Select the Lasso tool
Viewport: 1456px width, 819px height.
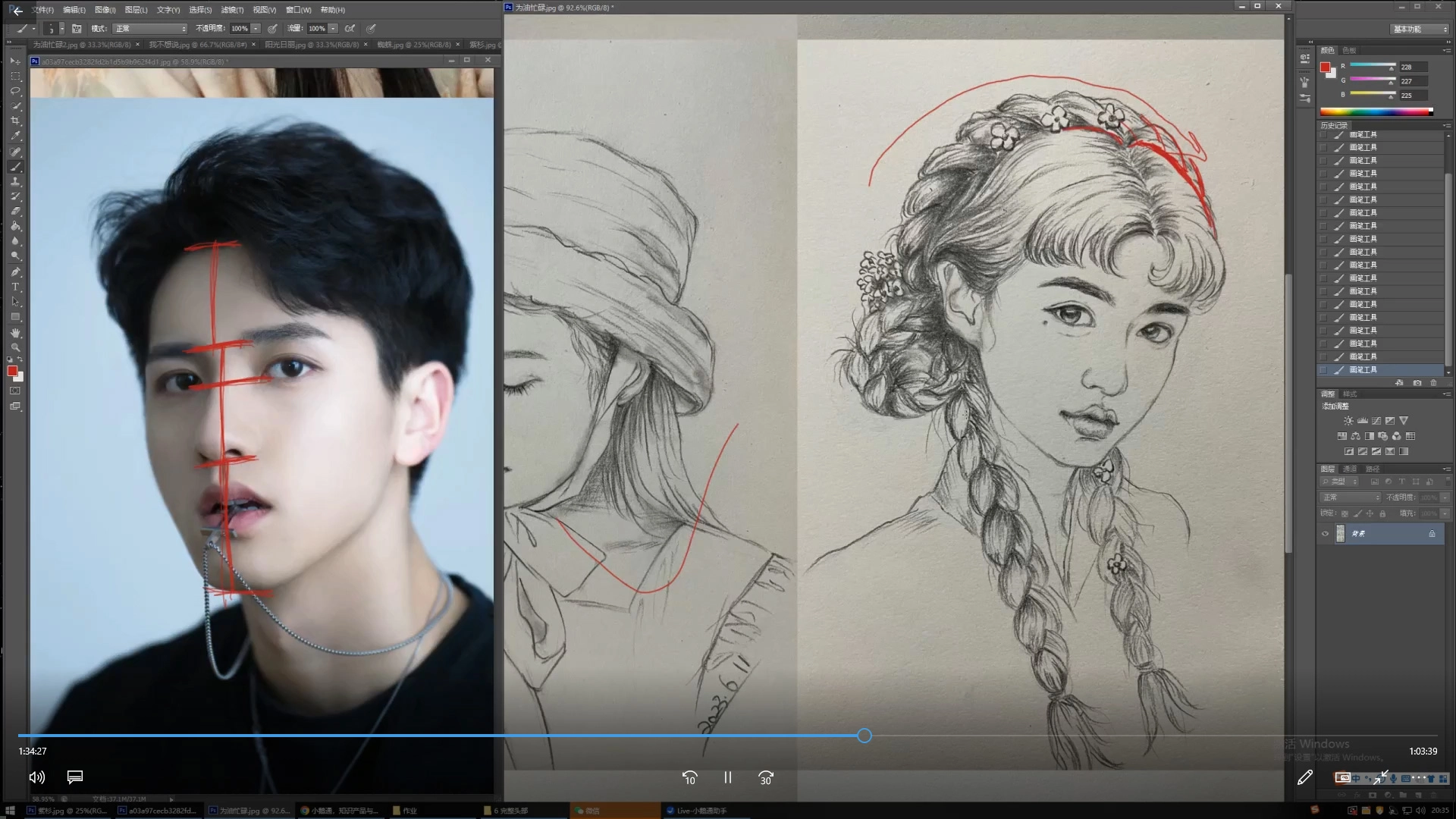15,91
